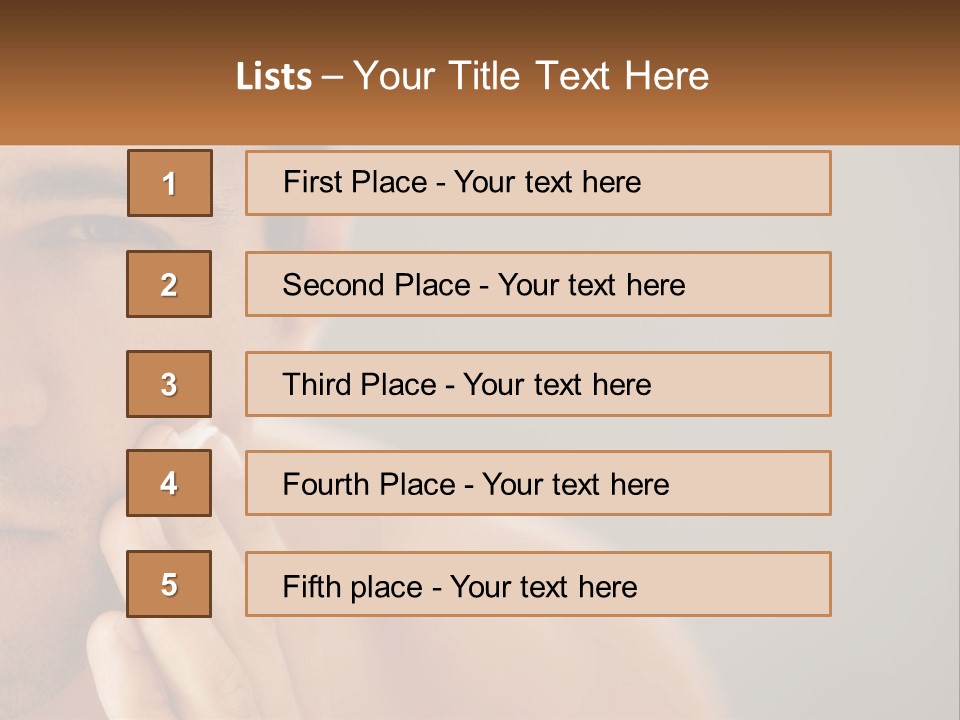
Task: Click the Second Place text bar
Action: pos(538,284)
